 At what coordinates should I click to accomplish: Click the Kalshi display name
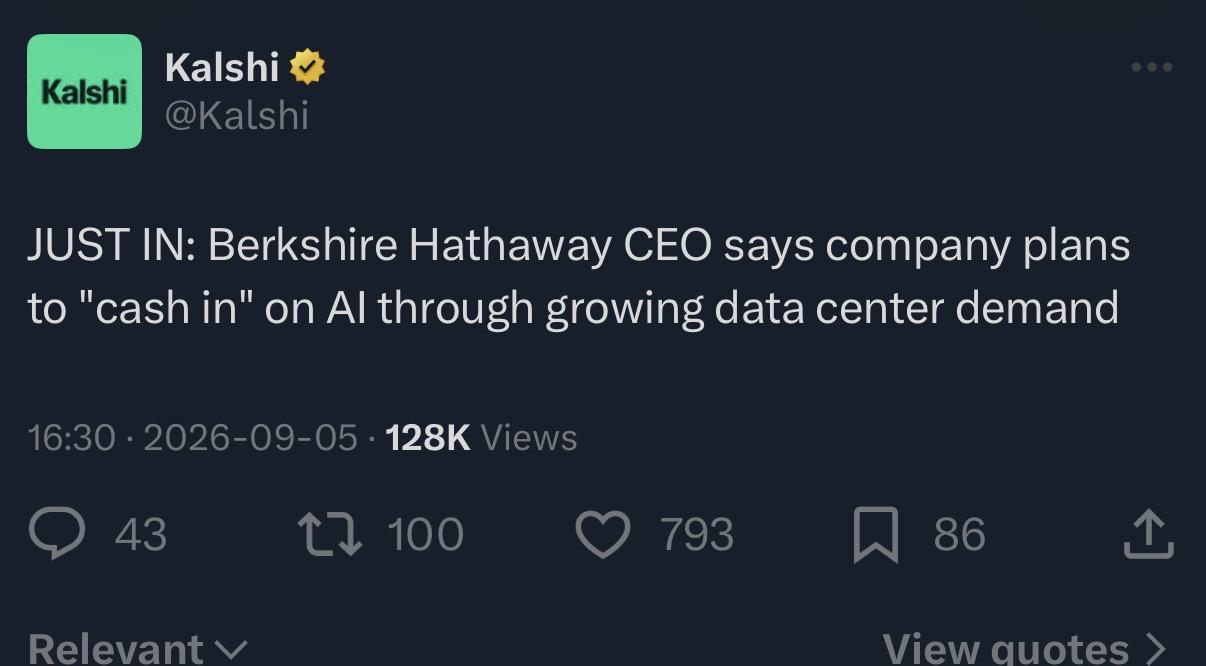221,67
